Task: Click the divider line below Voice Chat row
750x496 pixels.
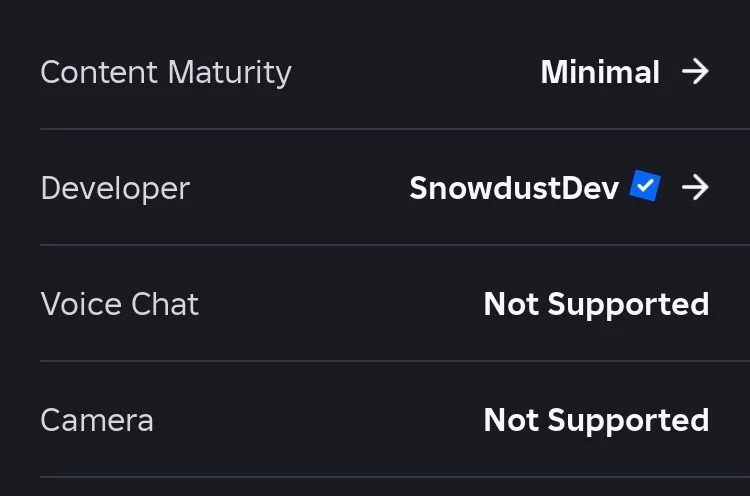Action: click(x=395, y=361)
